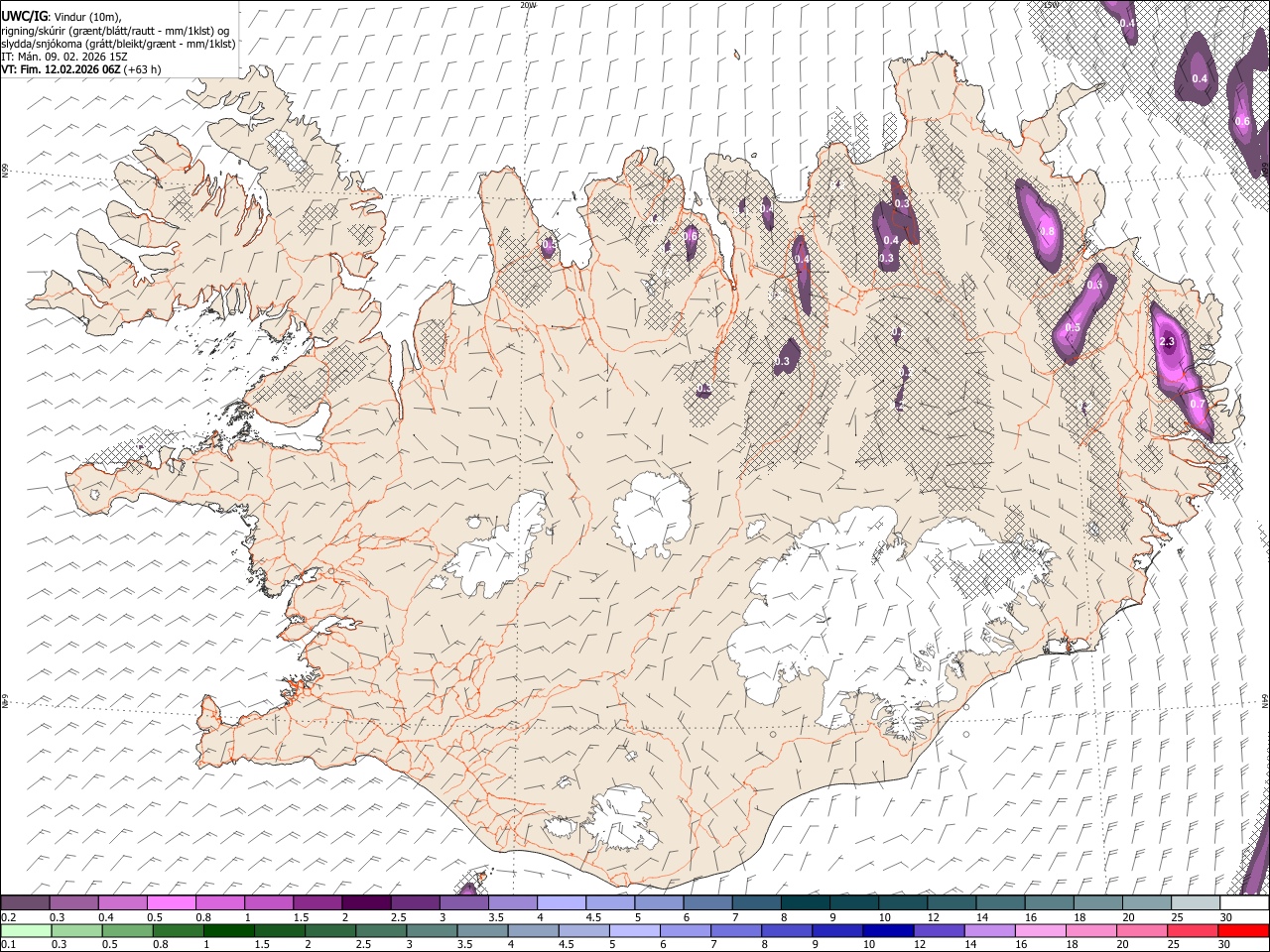Screen dimensions: 1270x952
Task: Click the medium blue 8 rain-scale swatch
Action: coord(787,930)
